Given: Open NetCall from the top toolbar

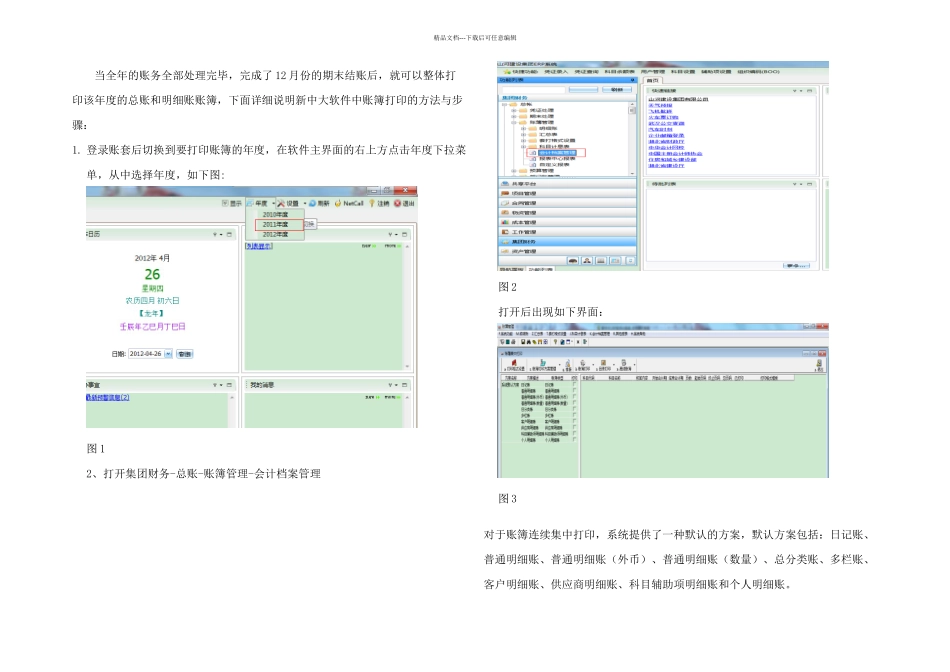Looking at the screenshot, I should point(349,203).
